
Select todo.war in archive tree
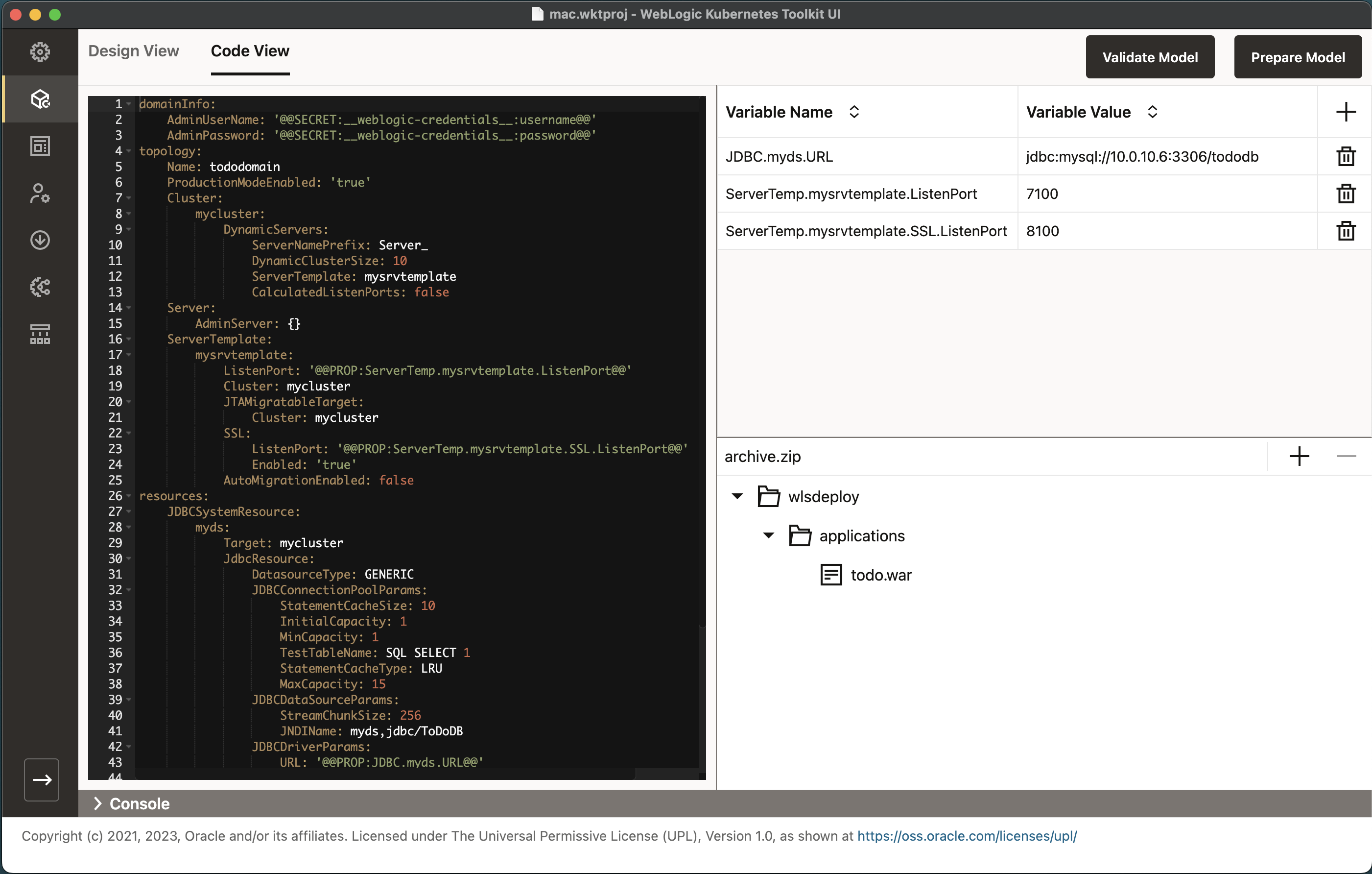coord(881,575)
